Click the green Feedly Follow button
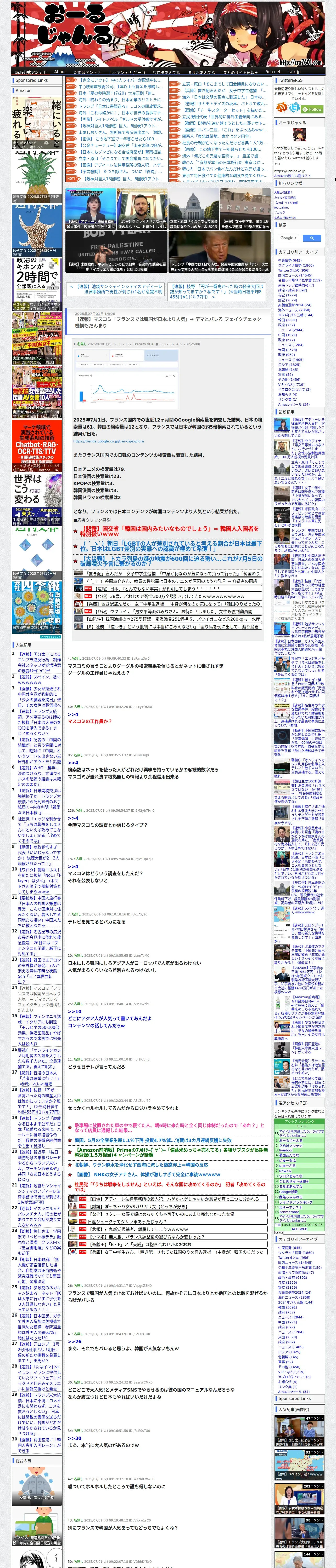This screenshot has height=1568, width=336. pos(312,109)
